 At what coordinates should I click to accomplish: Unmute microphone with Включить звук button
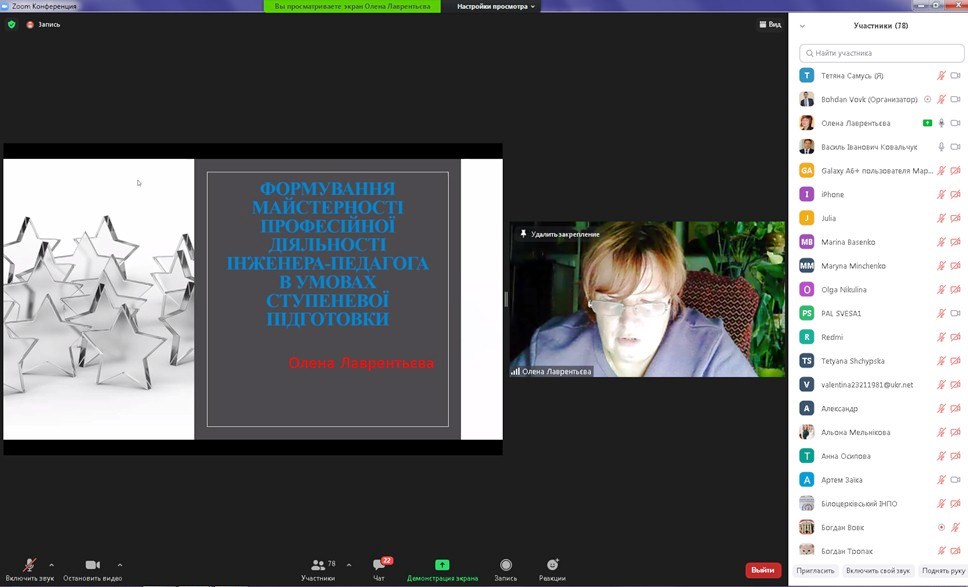pos(30,566)
